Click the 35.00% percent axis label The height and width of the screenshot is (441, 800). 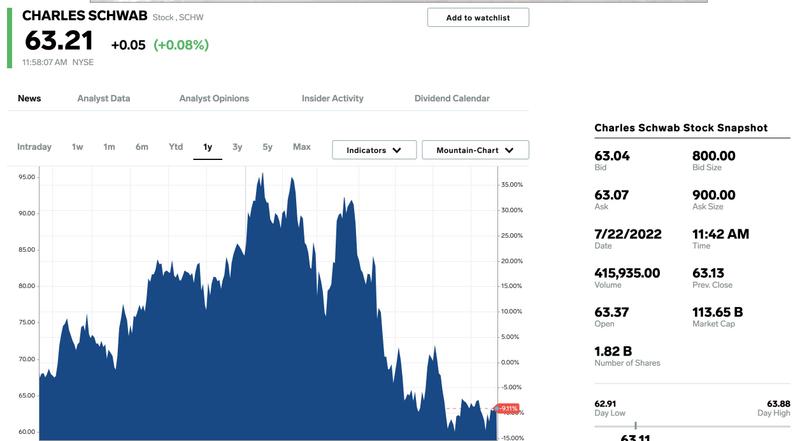512,185
